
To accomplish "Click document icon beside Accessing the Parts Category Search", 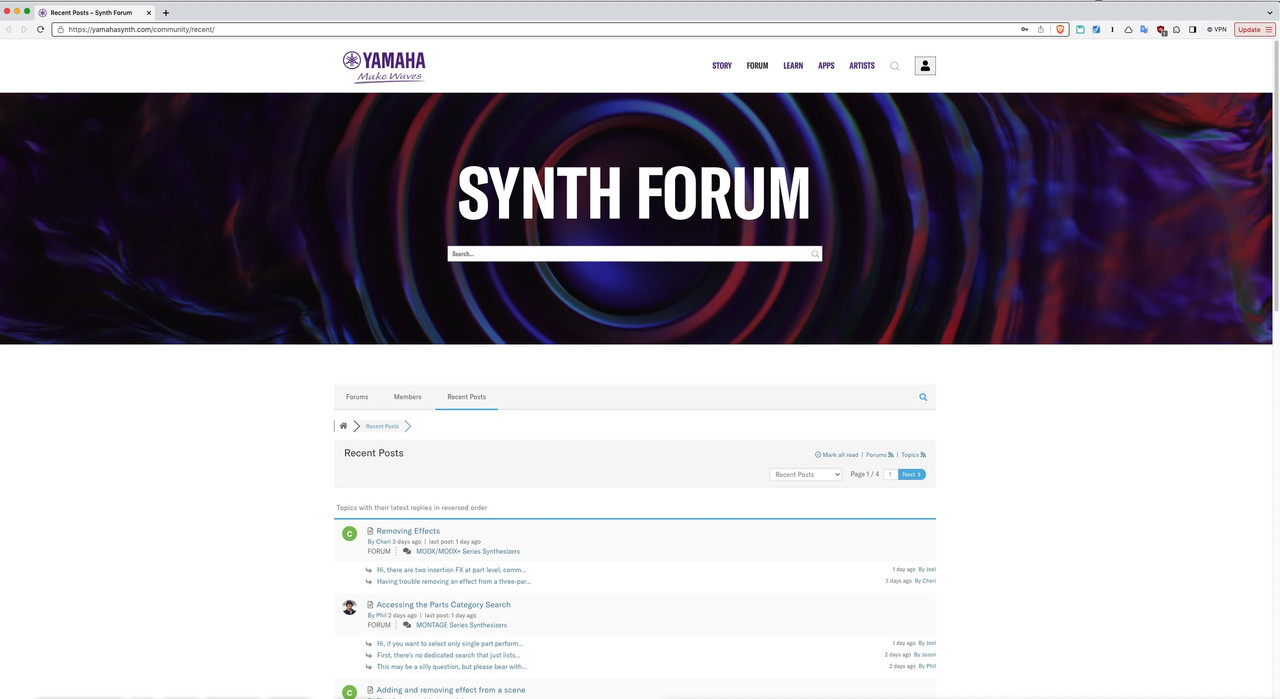I will pyautogui.click(x=370, y=605).
